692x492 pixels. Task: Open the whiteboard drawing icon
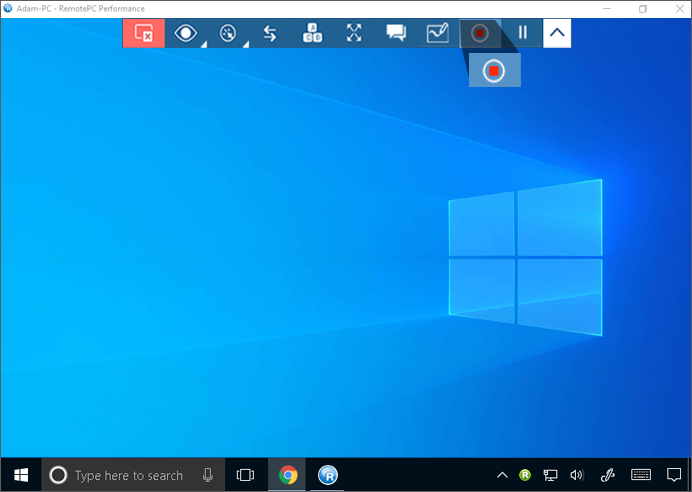pyautogui.click(x=438, y=33)
